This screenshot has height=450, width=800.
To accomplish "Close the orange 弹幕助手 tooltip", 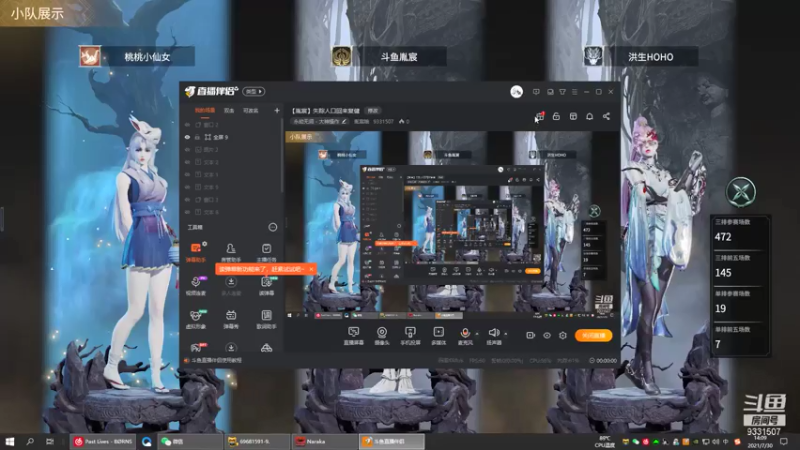I will click(x=311, y=269).
